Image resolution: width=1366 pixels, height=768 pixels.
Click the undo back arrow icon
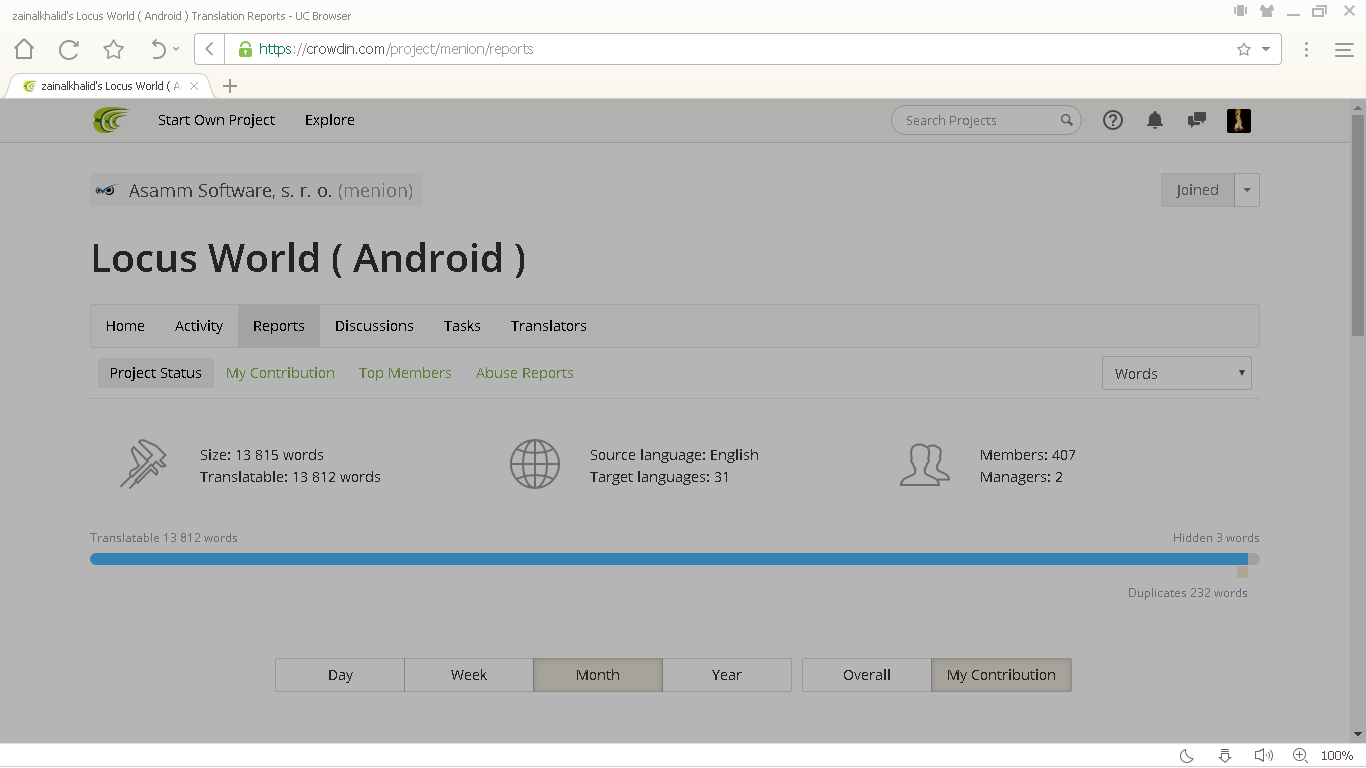click(x=158, y=49)
